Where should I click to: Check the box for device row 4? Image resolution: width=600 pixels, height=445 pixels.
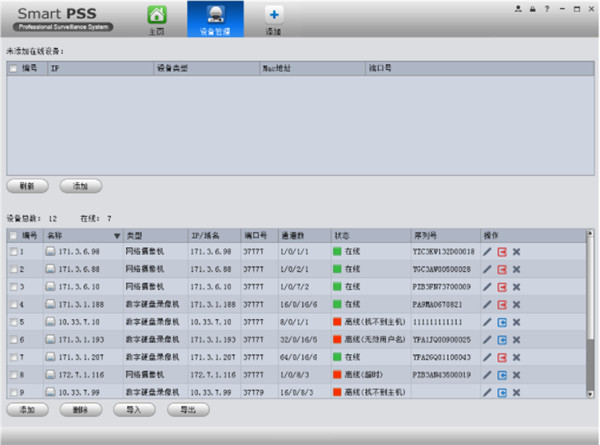[13, 304]
